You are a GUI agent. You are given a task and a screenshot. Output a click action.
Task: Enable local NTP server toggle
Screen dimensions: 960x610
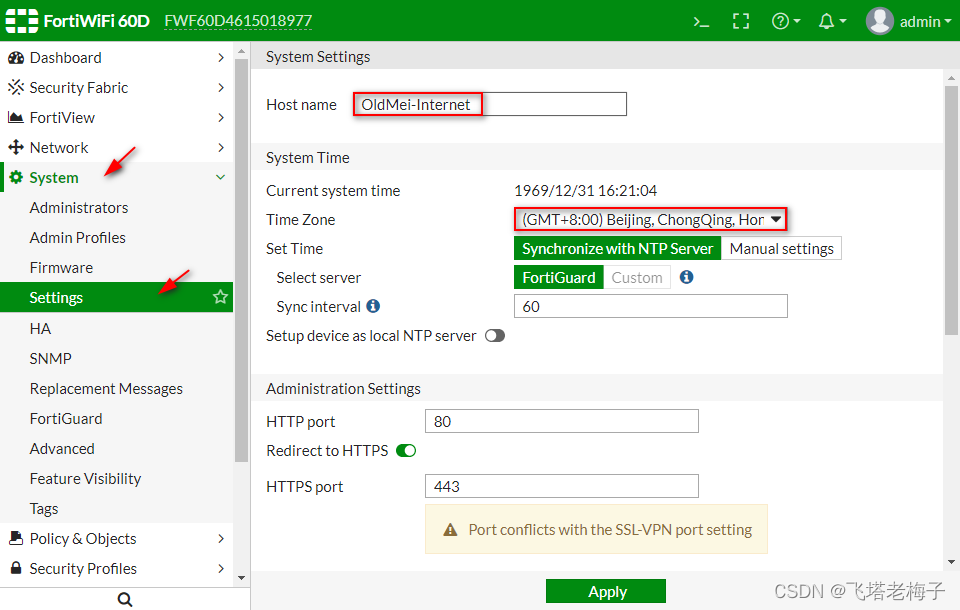495,336
